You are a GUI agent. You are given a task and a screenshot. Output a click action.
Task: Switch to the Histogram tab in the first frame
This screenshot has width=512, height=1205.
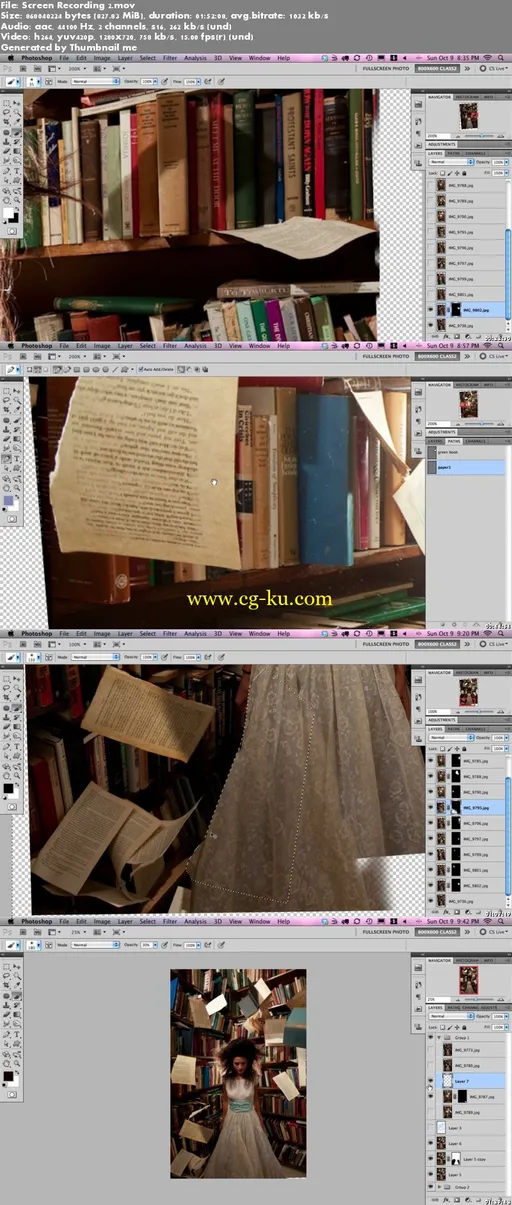[x=466, y=97]
